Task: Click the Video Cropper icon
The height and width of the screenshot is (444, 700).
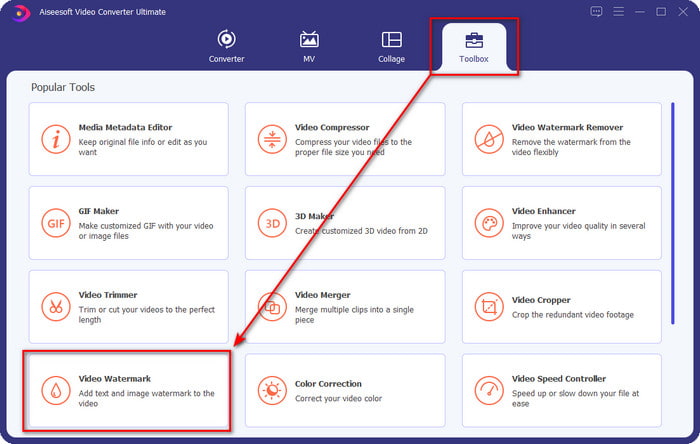Action: tap(489, 307)
